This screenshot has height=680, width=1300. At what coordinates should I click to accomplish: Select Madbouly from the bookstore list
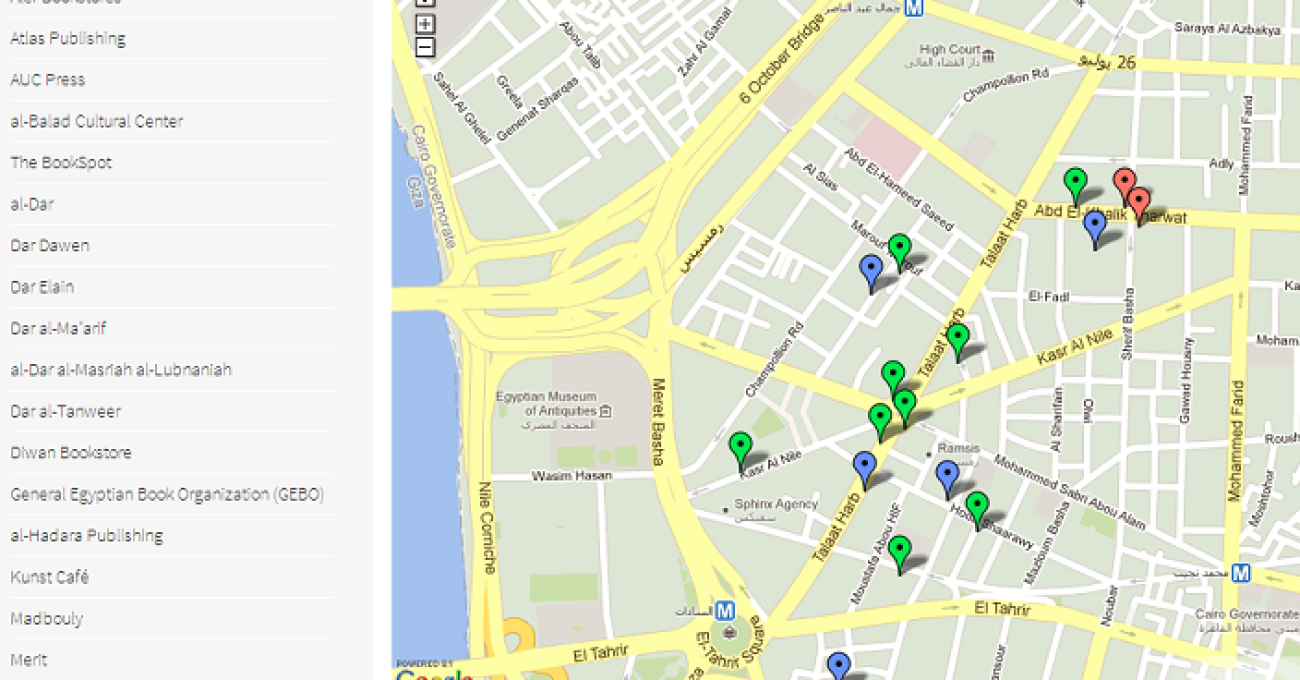click(47, 619)
